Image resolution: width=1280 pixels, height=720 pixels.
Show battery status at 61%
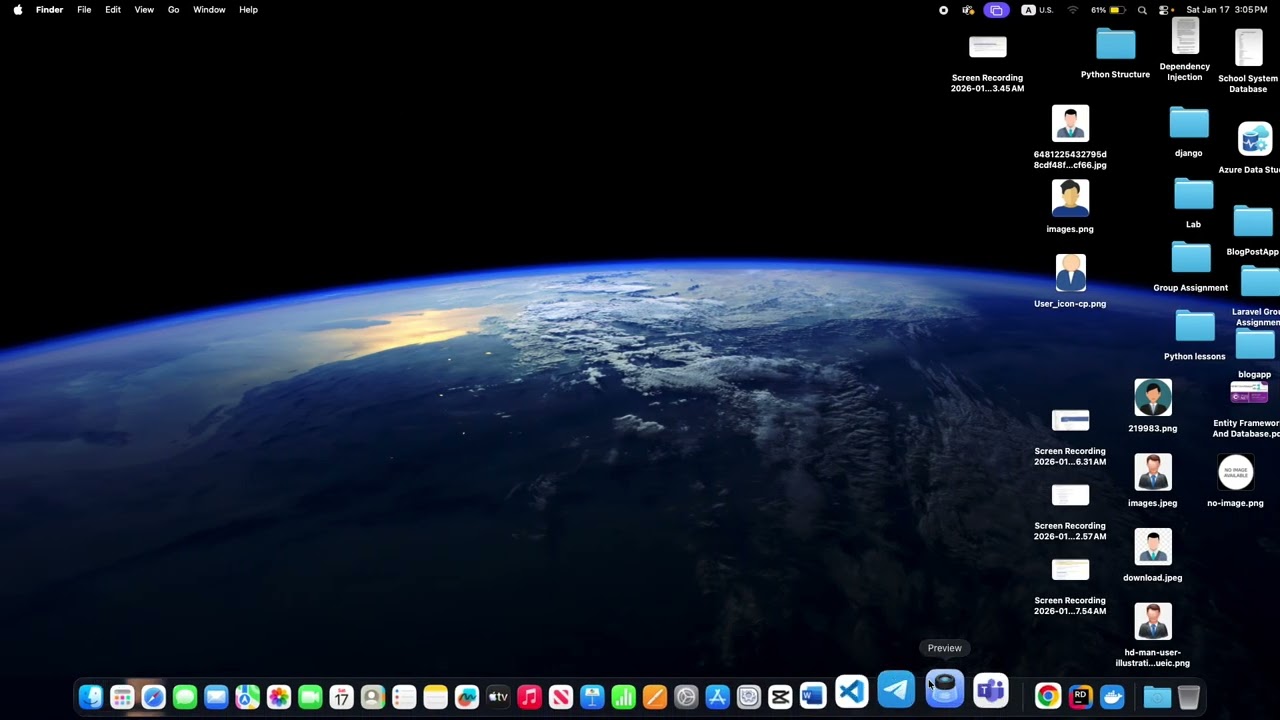[1107, 10]
